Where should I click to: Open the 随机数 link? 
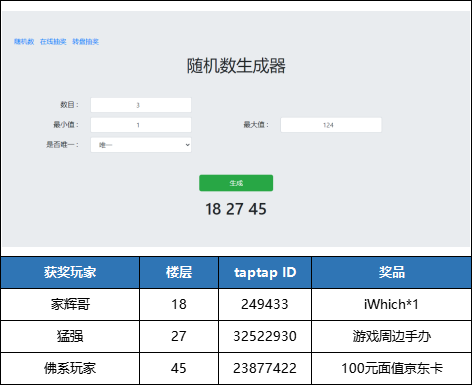[x=24, y=42]
